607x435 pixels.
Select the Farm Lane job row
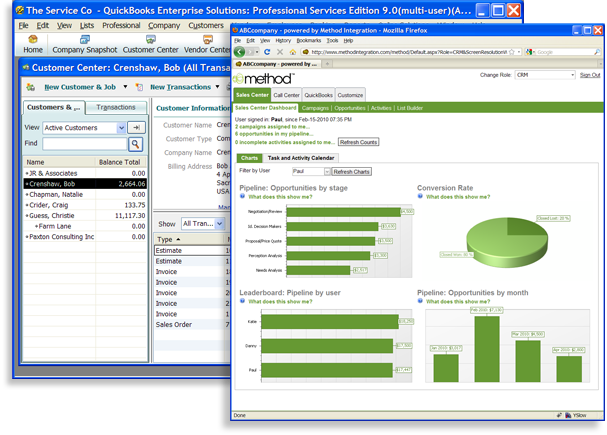pyautogui.click(x=85, y=226)
